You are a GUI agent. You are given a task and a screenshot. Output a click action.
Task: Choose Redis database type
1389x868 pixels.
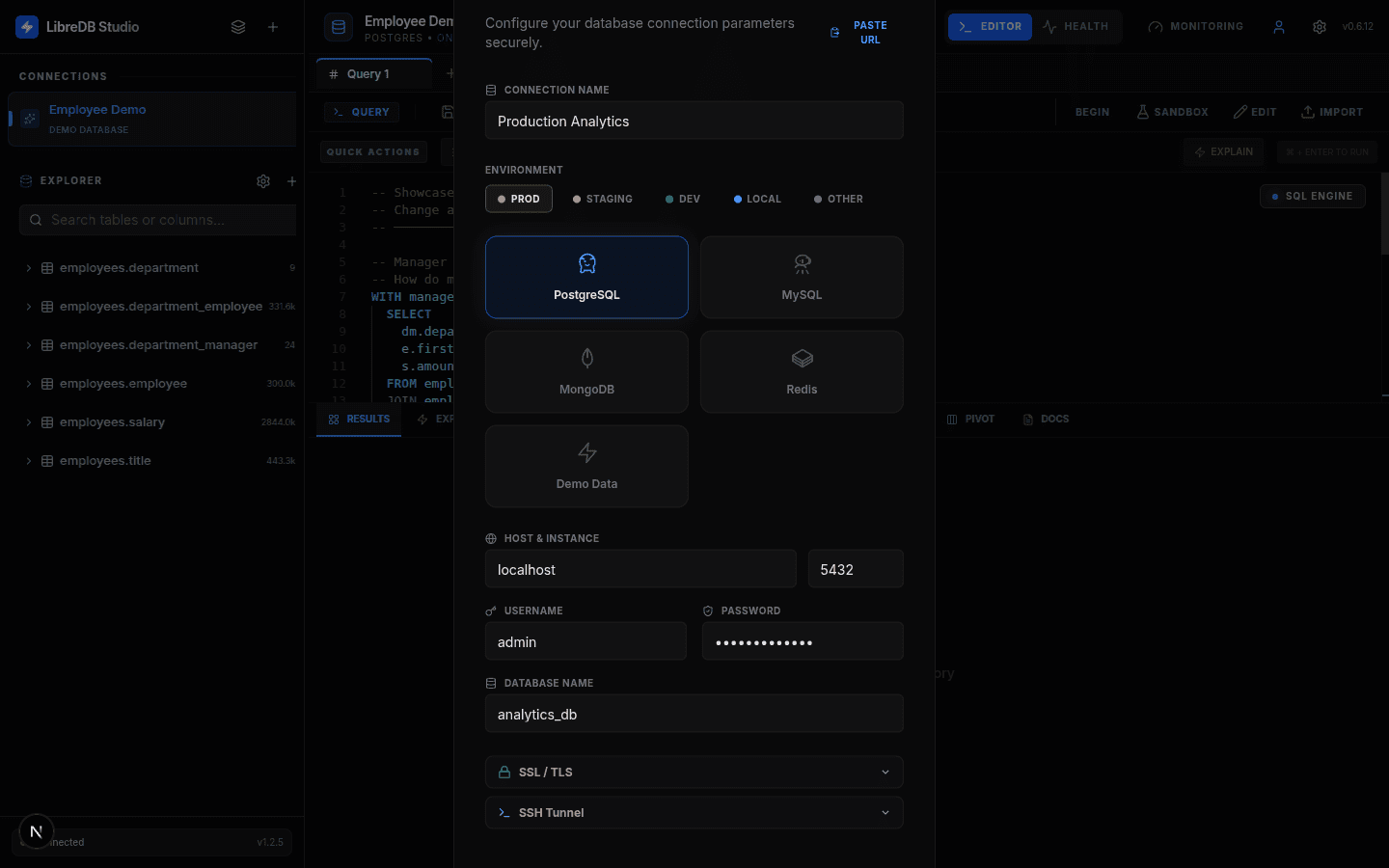(802, 372)
